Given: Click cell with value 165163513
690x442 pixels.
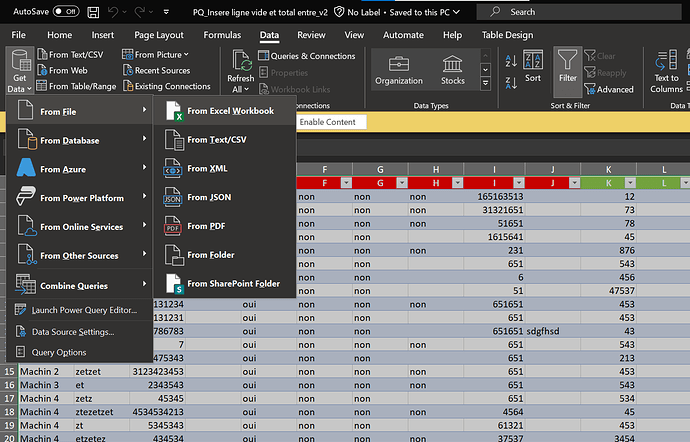Looking at the screenshot, I should pyautogui.click(x=494, y=196).
